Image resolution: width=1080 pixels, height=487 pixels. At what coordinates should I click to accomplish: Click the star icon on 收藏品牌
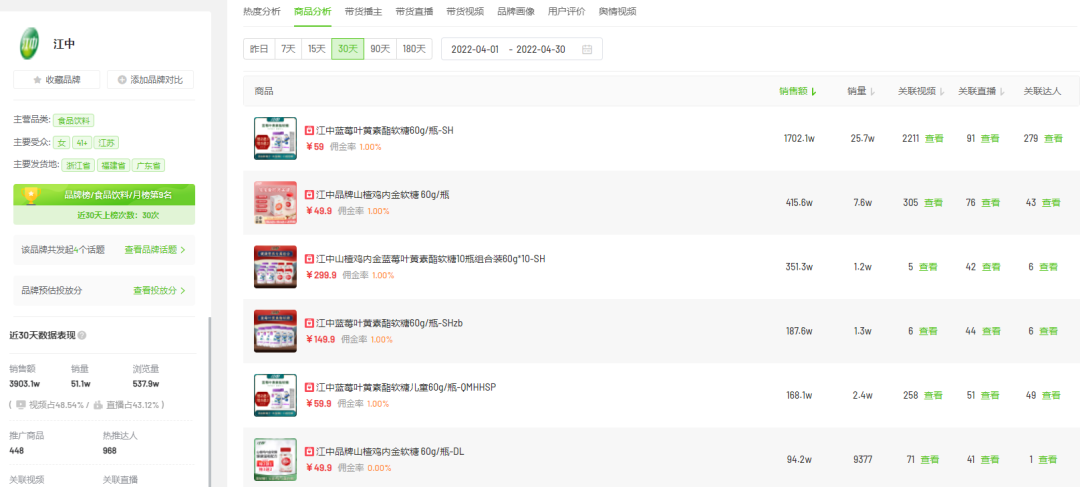tap(37, 80)
